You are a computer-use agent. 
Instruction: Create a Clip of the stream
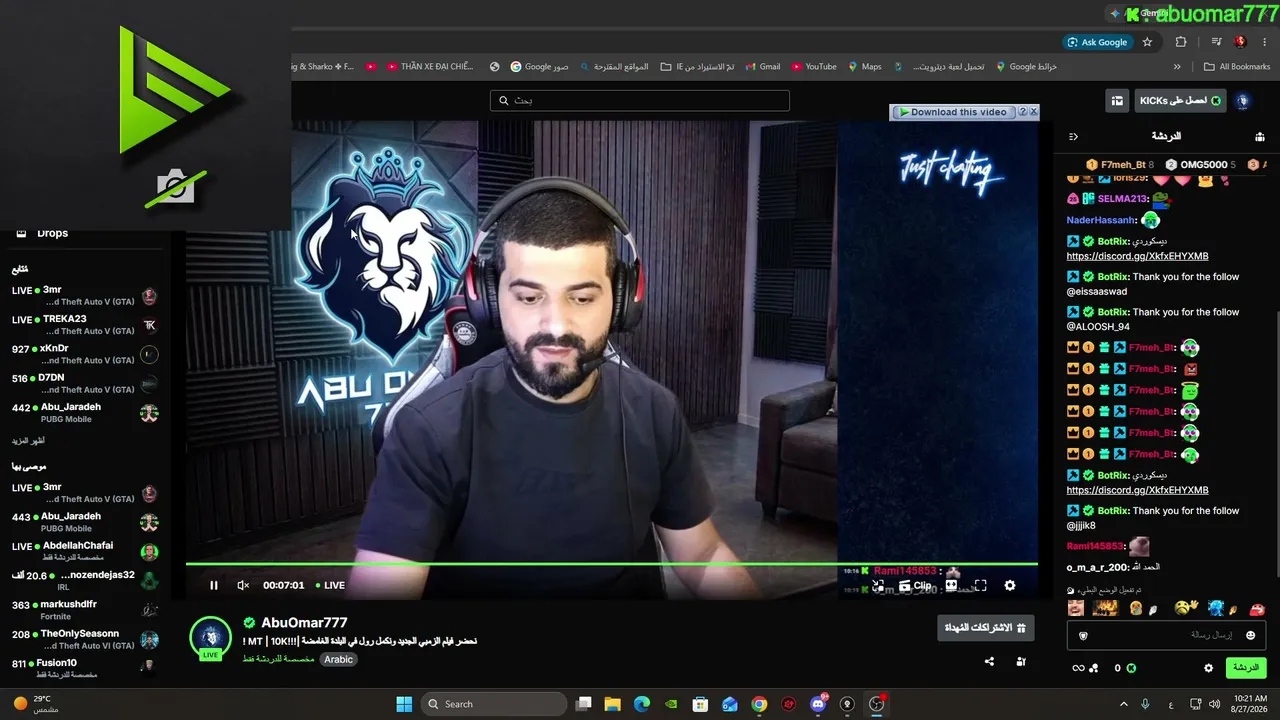[915, 586]
